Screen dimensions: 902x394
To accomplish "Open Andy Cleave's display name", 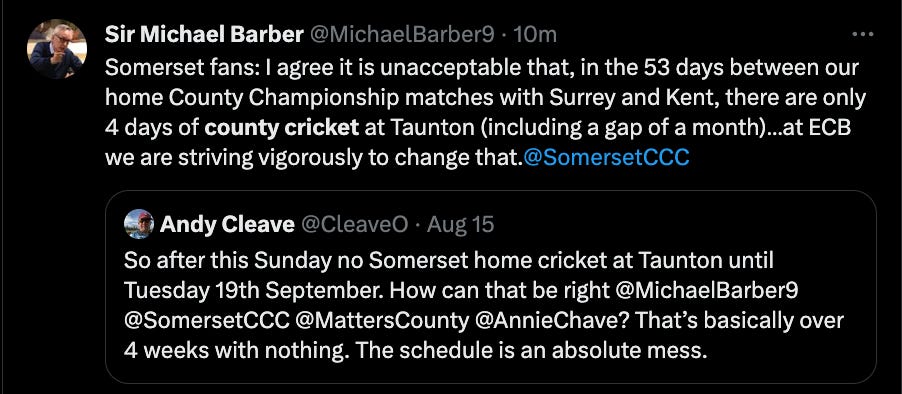I will (227, 224).
